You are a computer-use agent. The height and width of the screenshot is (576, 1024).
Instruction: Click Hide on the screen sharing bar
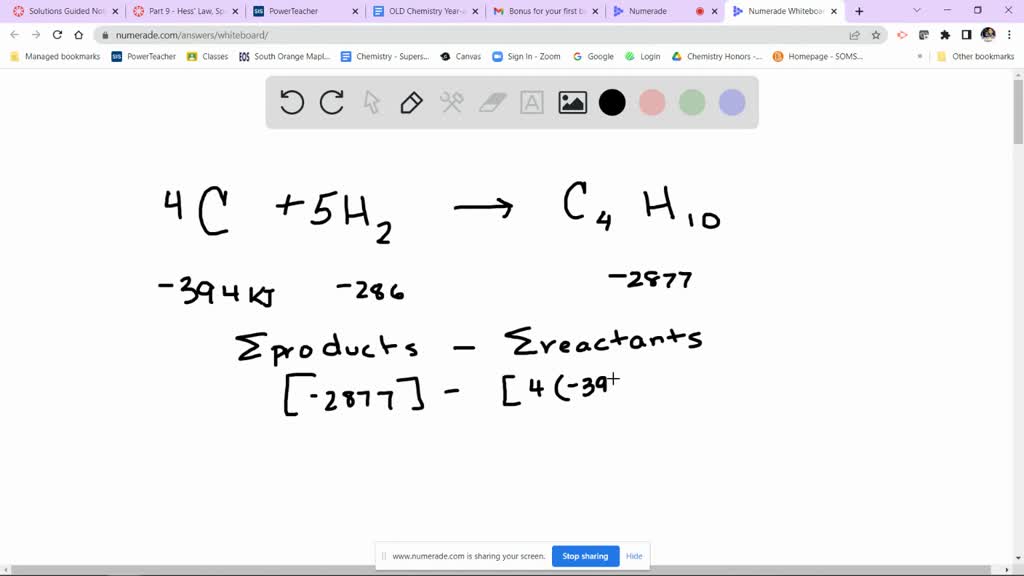(x=634, y=556)
